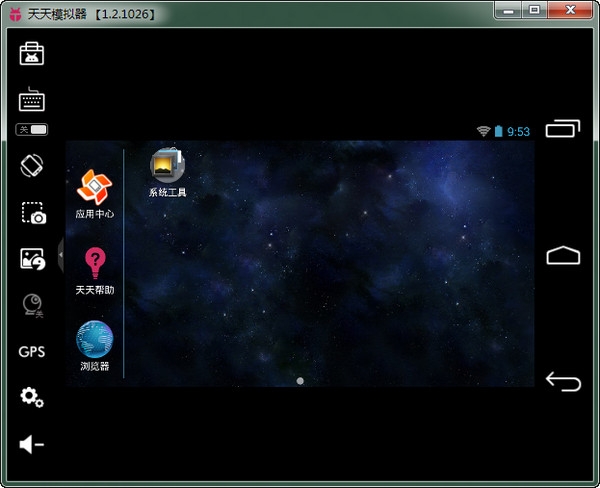Click the keyboard icon in the sidebar
Image resolution: width=600 pixels, height=488 pixels.
coord(32,99)
